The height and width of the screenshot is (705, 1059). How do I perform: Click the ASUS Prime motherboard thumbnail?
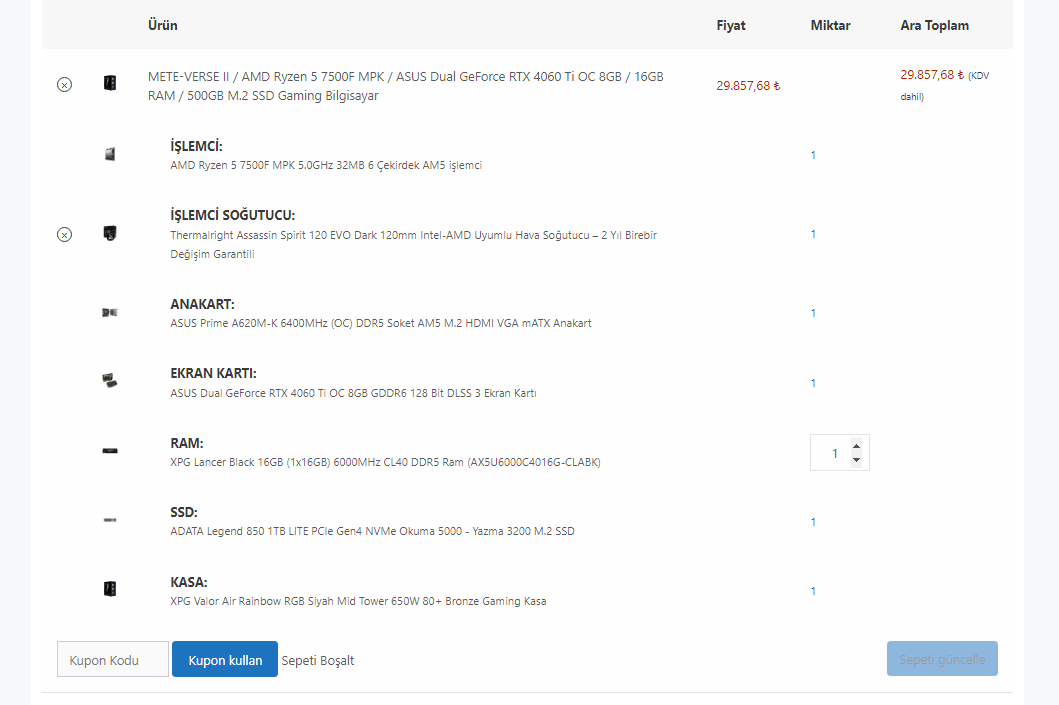110,312
